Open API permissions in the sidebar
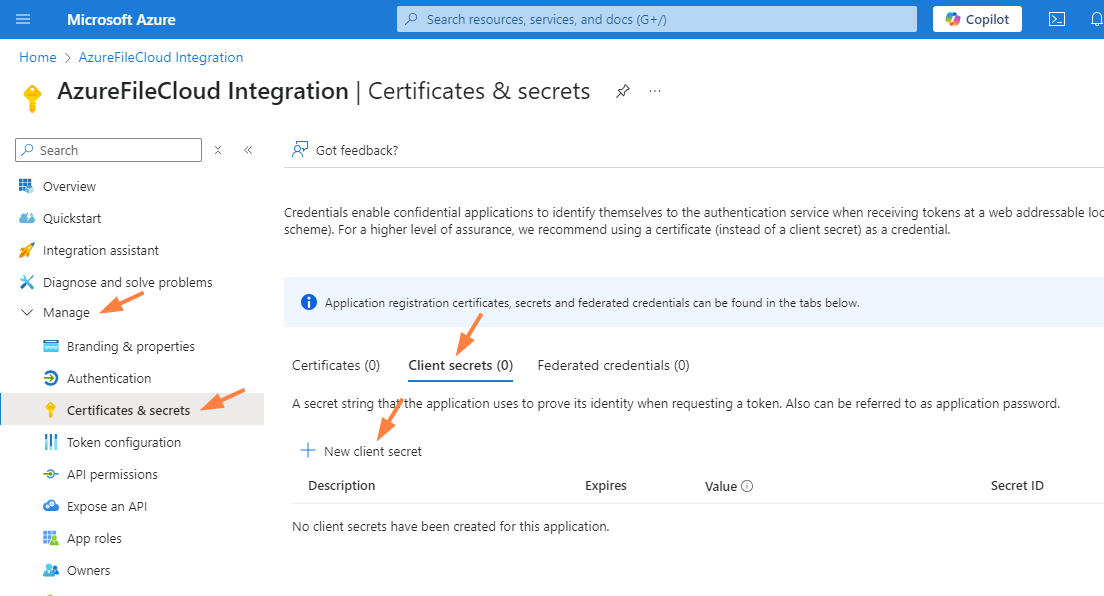This screenshot has width=1104, height=596. 112,474
